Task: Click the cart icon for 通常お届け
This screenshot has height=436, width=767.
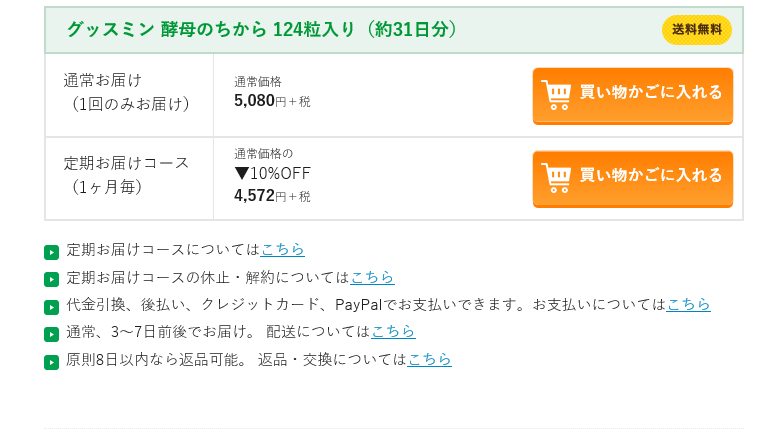Action: (x=556, y=94)
